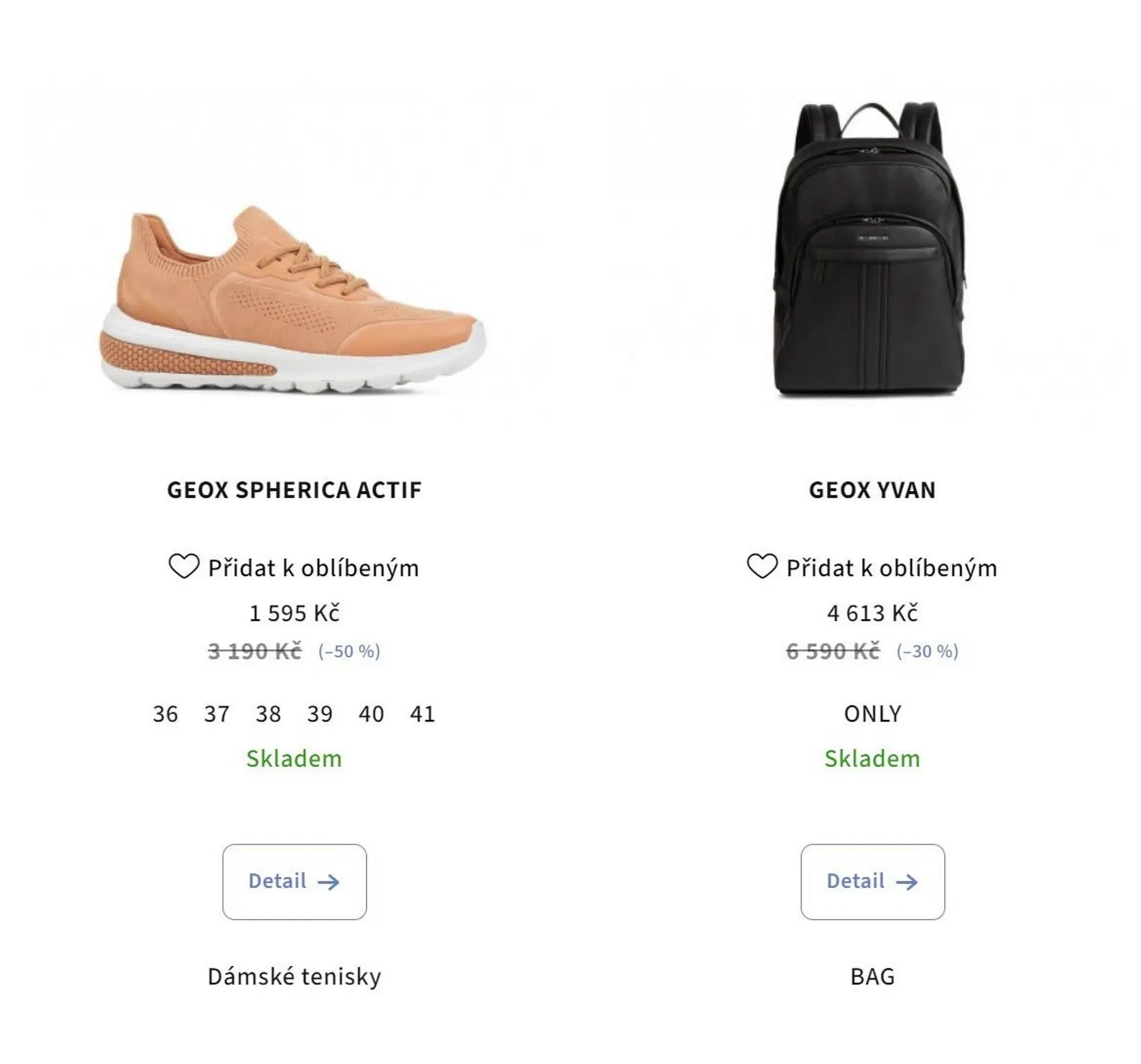The height and width of the screenshot is (1064, 1141).
Task: Choose shoe size 41
Action: [x=423, y=714]
